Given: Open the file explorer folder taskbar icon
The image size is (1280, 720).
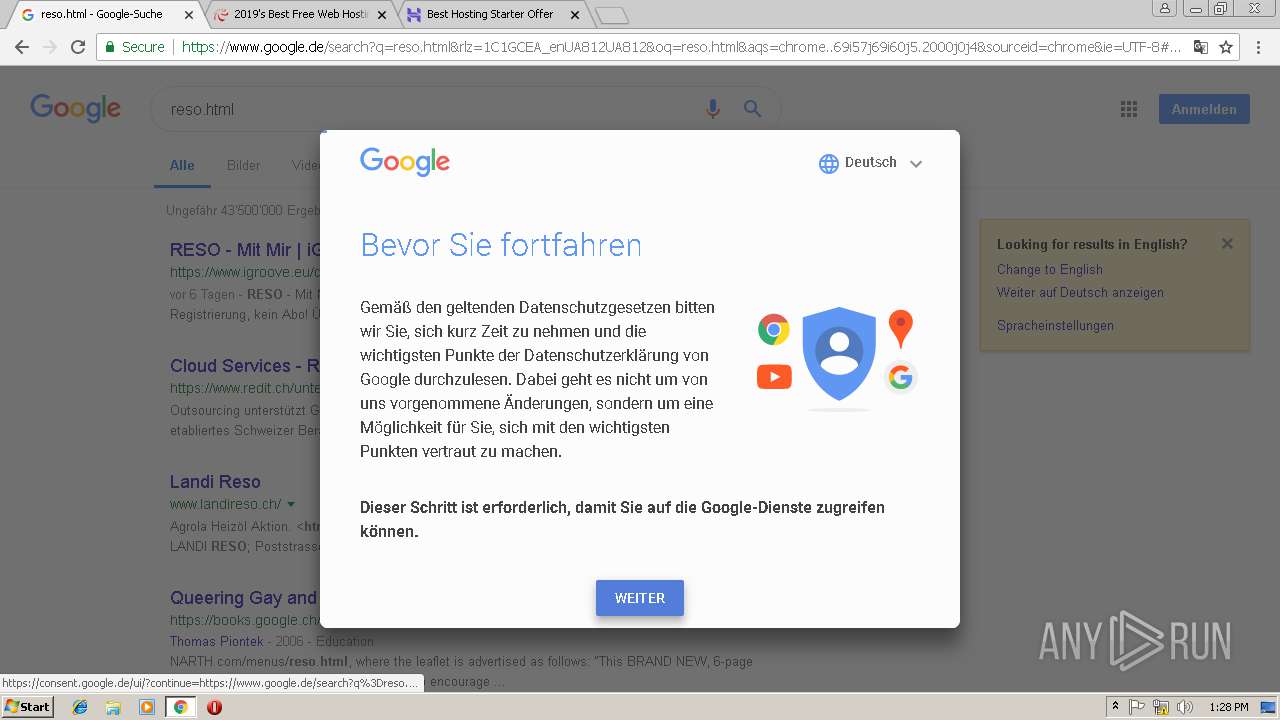Looking at the screenshot, I should point(113,707).
